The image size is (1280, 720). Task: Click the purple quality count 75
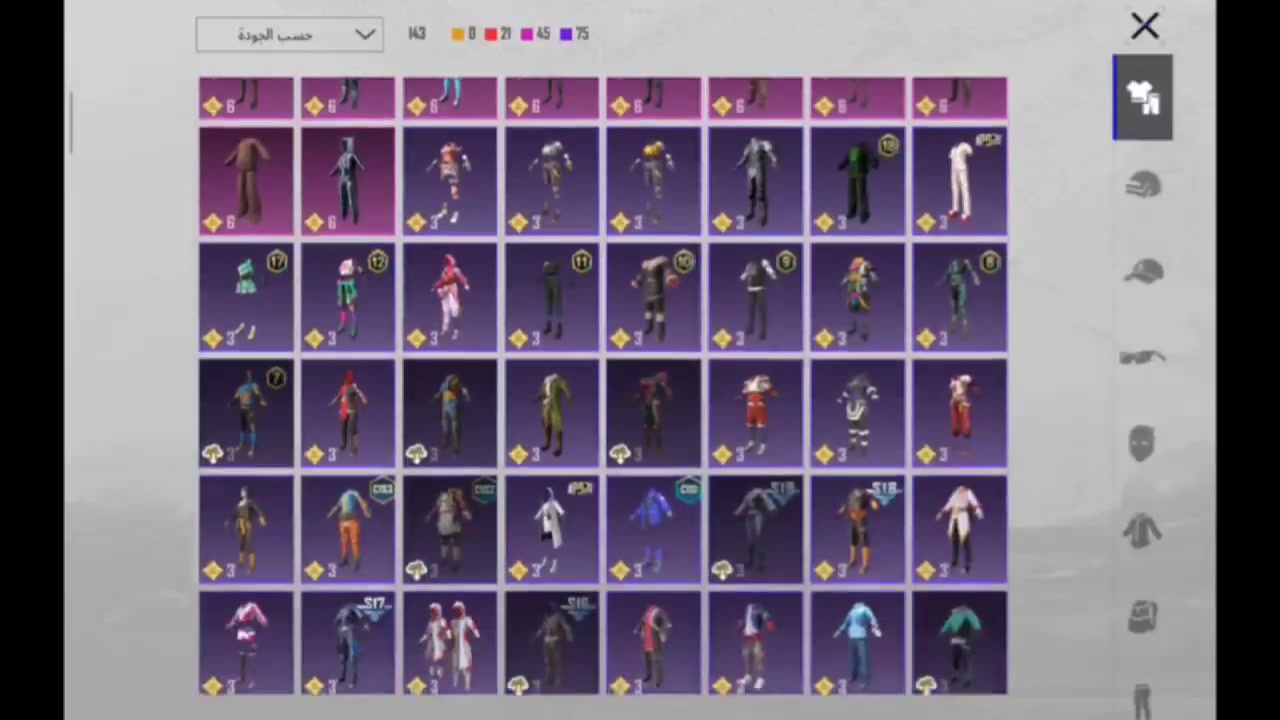click(x=574, y=34)
